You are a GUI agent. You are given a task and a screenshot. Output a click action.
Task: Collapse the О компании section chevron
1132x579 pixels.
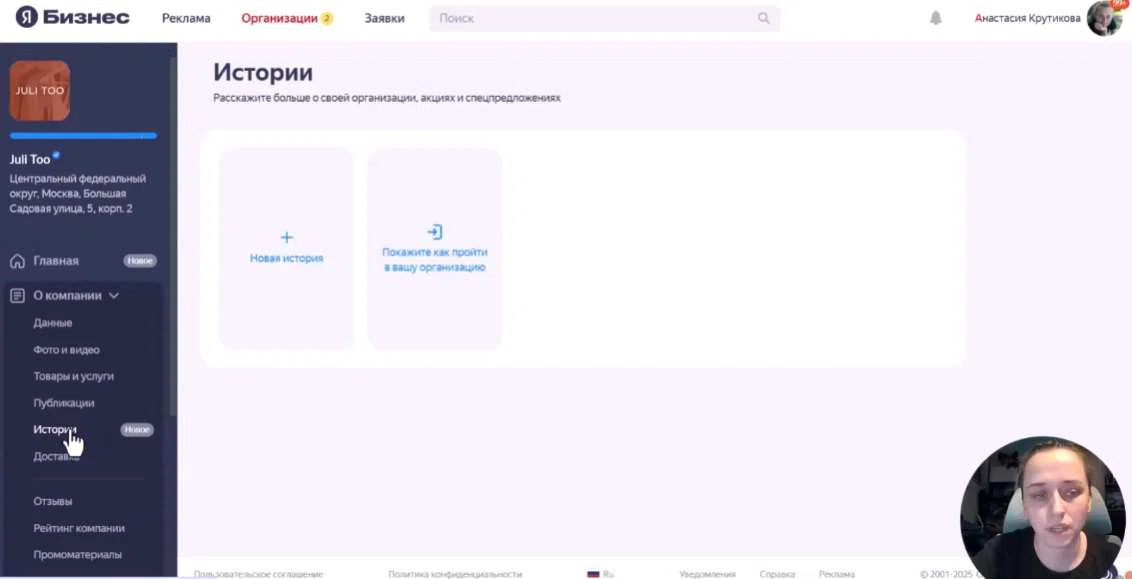[114, 296]
